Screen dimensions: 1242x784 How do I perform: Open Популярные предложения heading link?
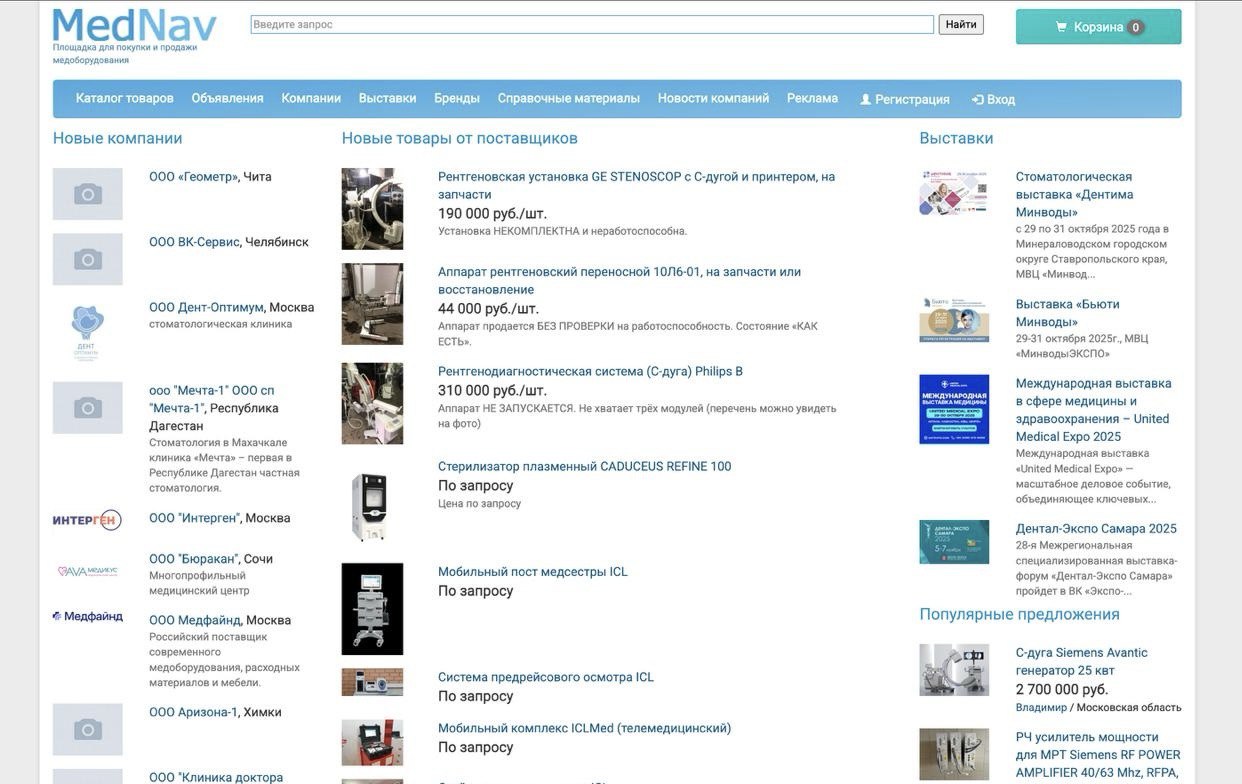(x=1020, y=614)
